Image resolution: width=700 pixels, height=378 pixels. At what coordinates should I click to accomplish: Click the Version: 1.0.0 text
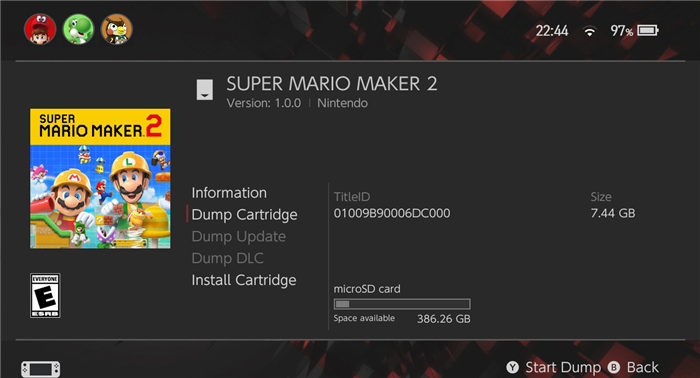click(x=263, y=103)
